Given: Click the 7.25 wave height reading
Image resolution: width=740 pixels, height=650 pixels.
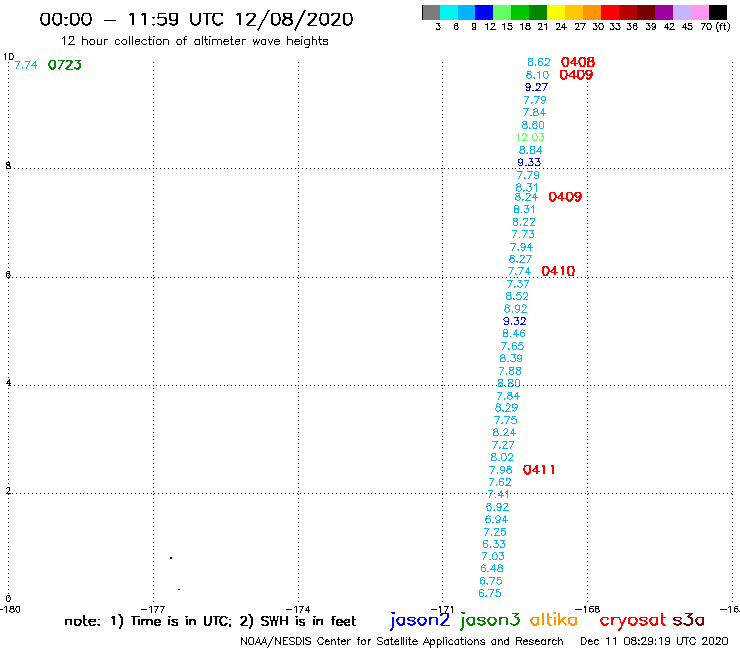Looking at the screenshot, I should coord(495,532).
